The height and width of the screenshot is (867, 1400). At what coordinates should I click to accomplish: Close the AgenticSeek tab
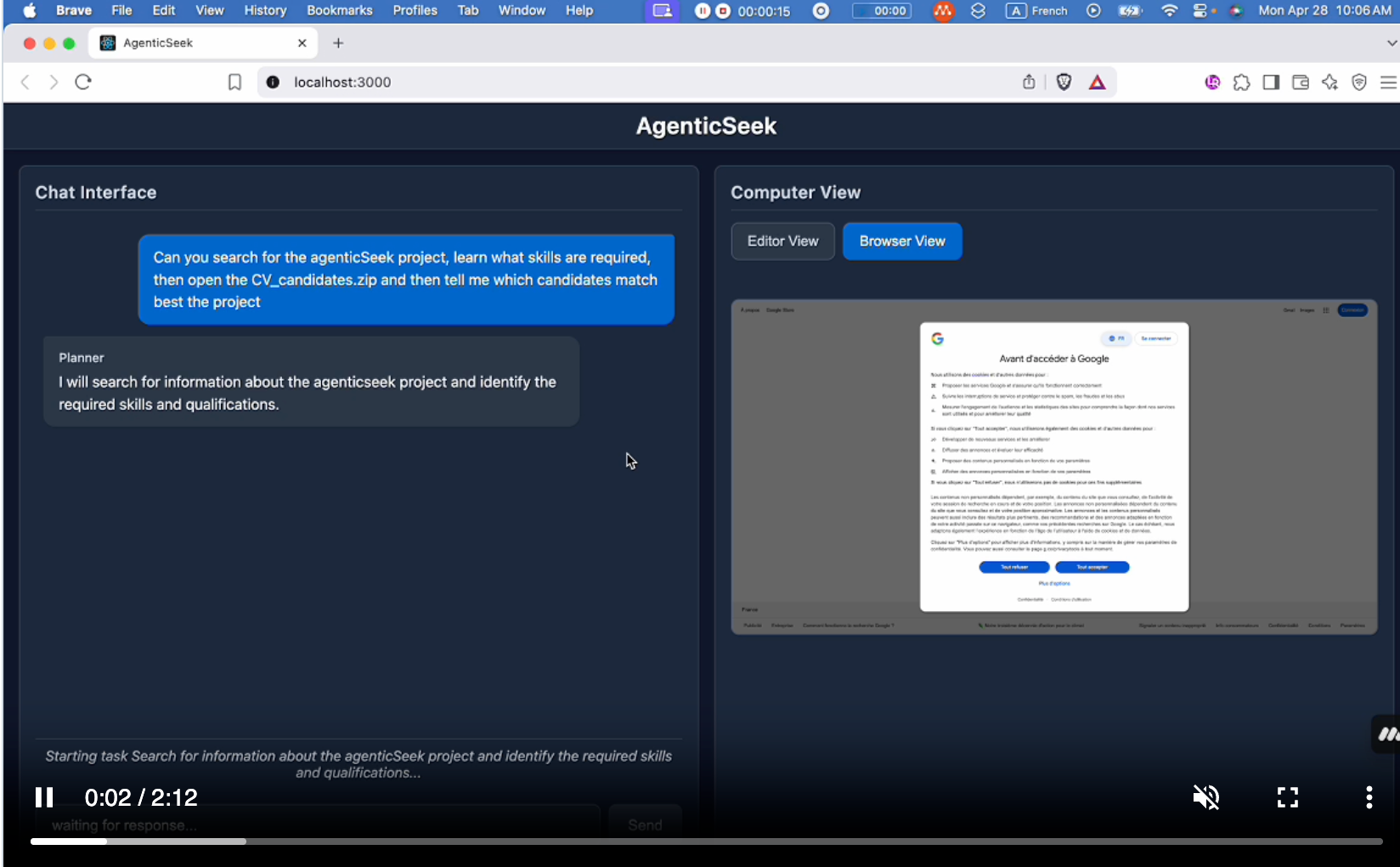click(x=302, y=42)
